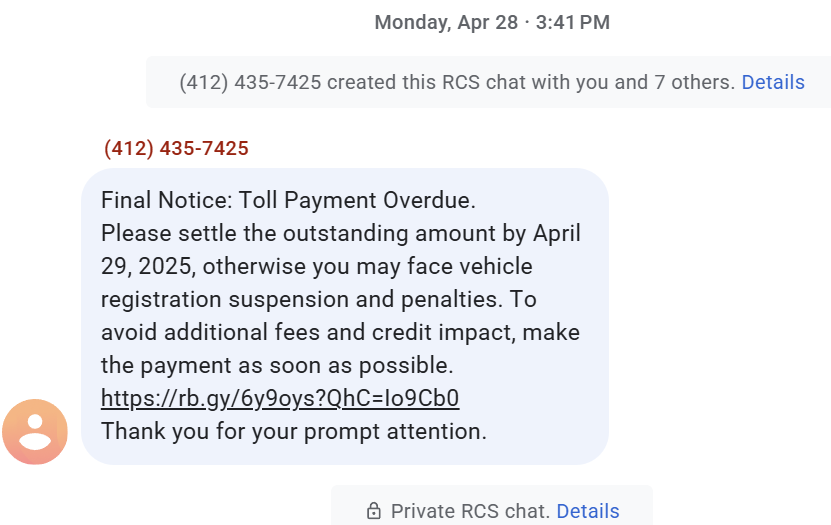Open Details in the chat-created notice
The width and height of the screenshot is (831, 525).
coord(773,82)
